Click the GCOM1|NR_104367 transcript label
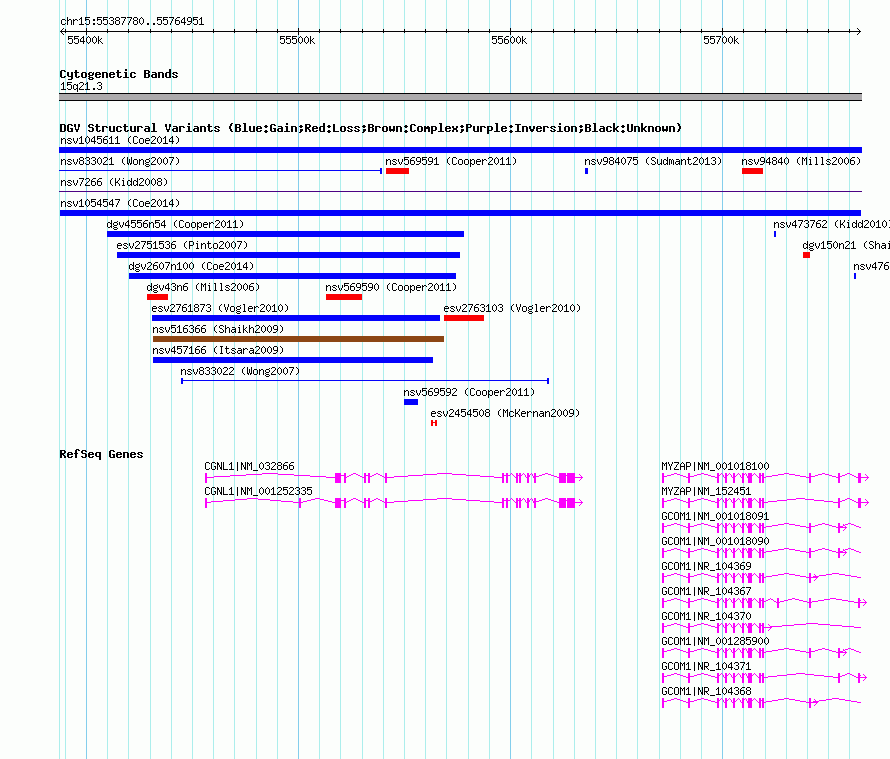Image resolution: width=890 pixels, height=759 pixels. [x=706, y=592]
